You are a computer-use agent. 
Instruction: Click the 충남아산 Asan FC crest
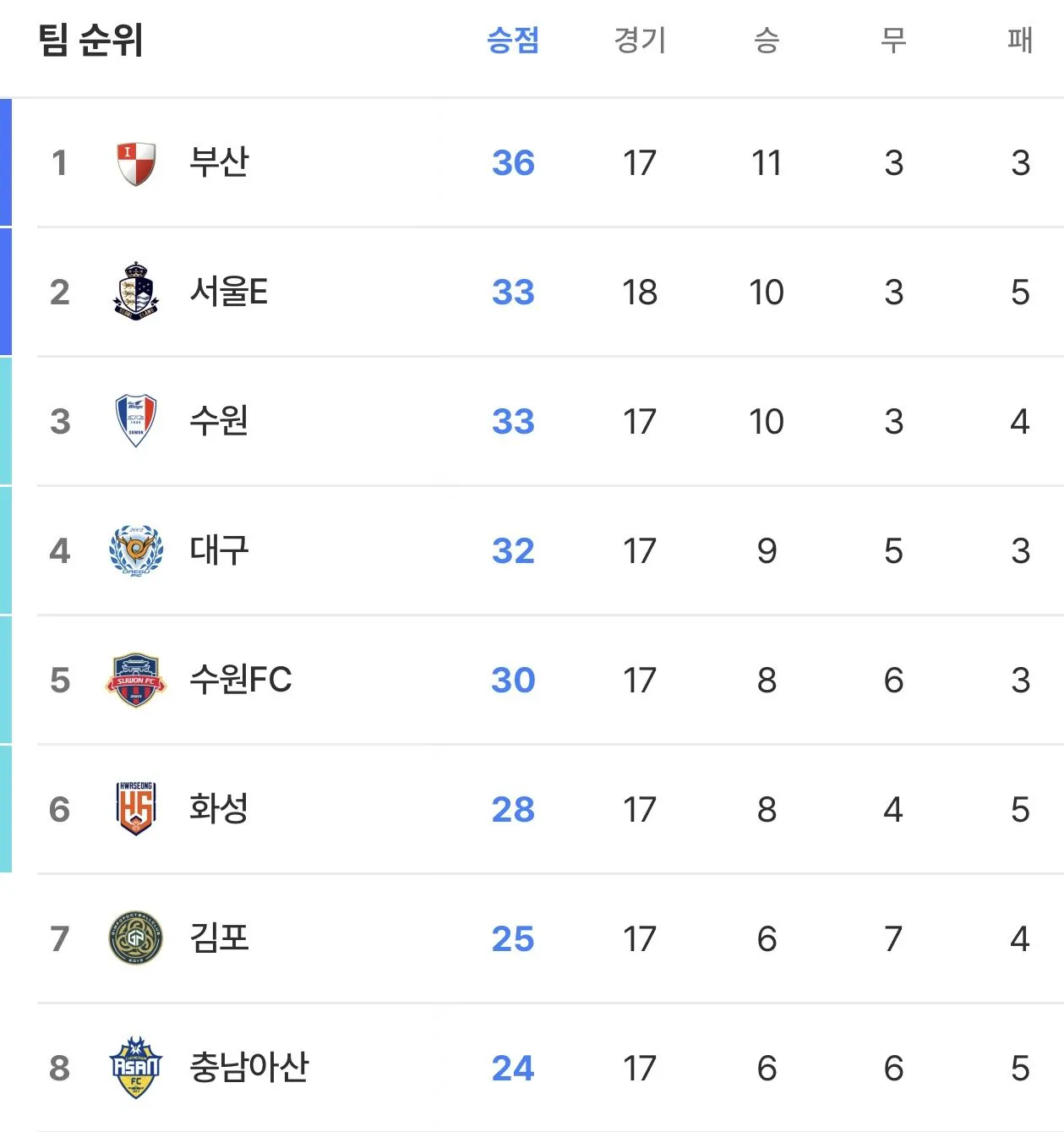pyautogui.click(x=135, y=1068)
